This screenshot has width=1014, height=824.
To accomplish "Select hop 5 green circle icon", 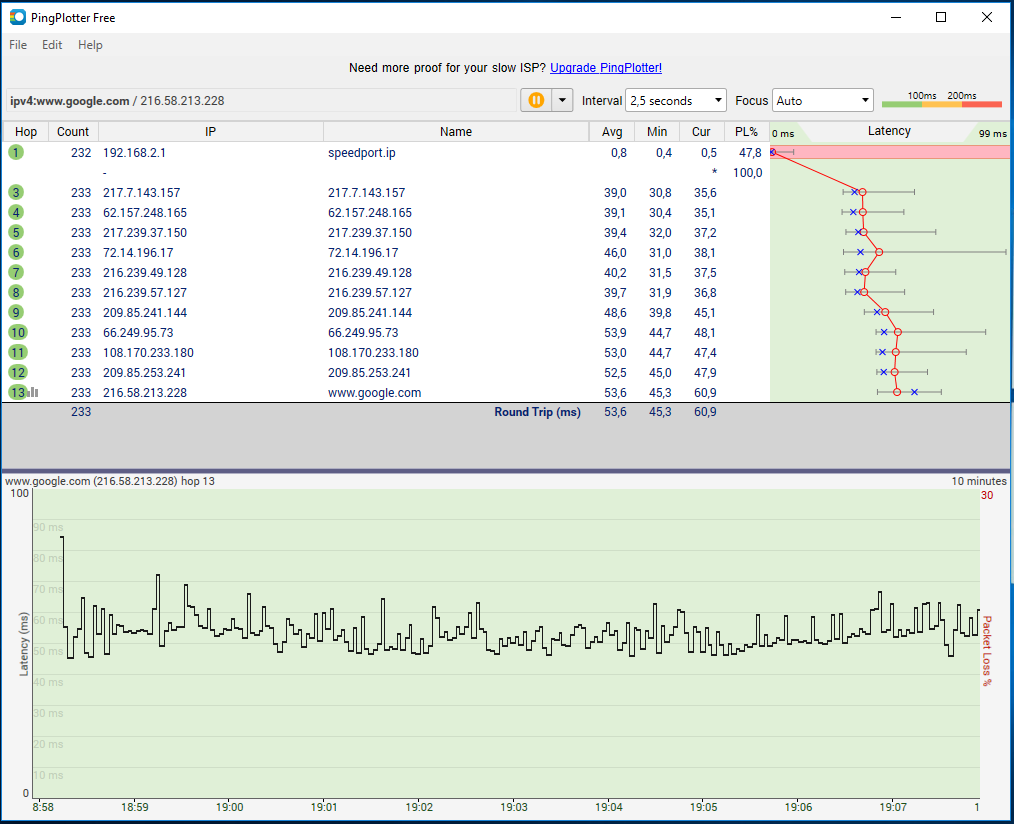I will [x=16, y=233].
